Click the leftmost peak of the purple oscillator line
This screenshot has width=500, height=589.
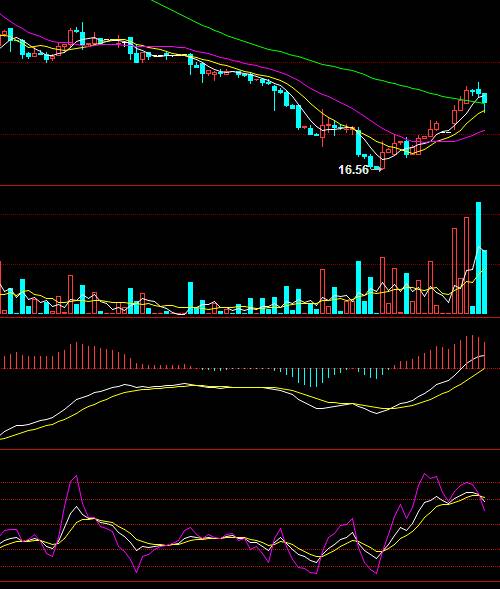(x=77, y=476)
